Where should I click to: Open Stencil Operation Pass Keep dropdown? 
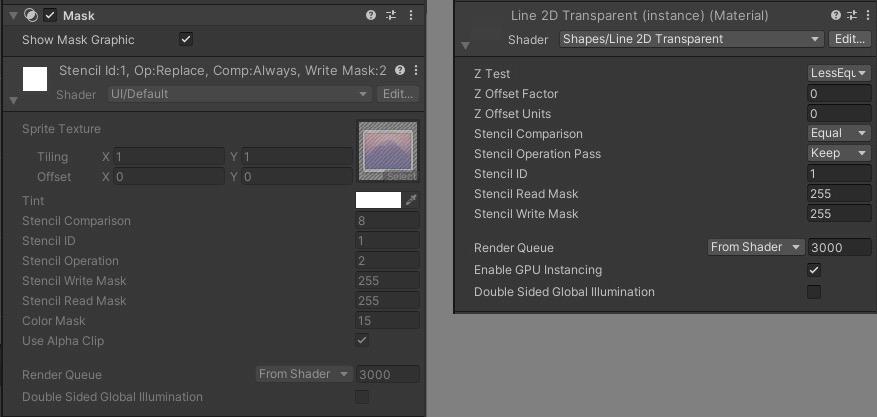click(839, 153)
